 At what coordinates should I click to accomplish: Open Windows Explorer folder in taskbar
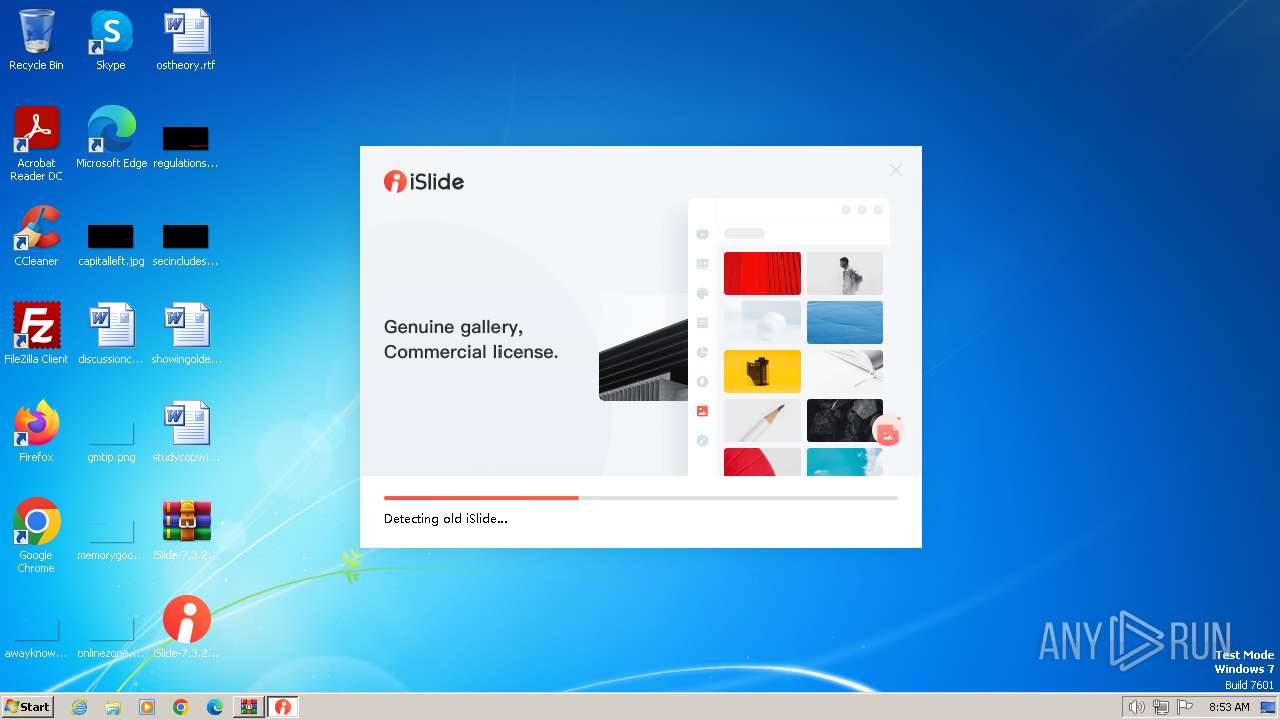(113, 707)
